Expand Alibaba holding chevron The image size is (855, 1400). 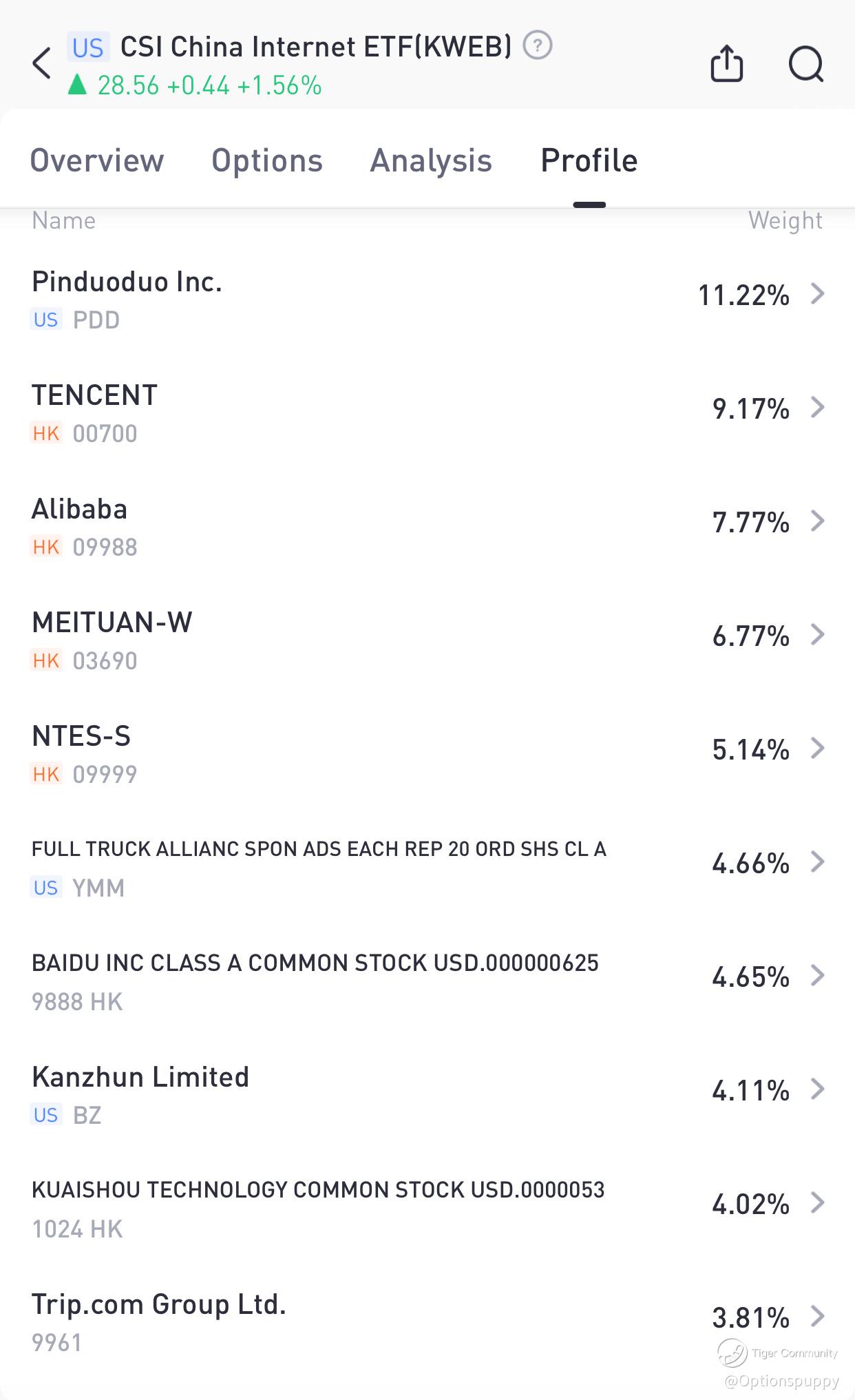[x=818, y=521]
